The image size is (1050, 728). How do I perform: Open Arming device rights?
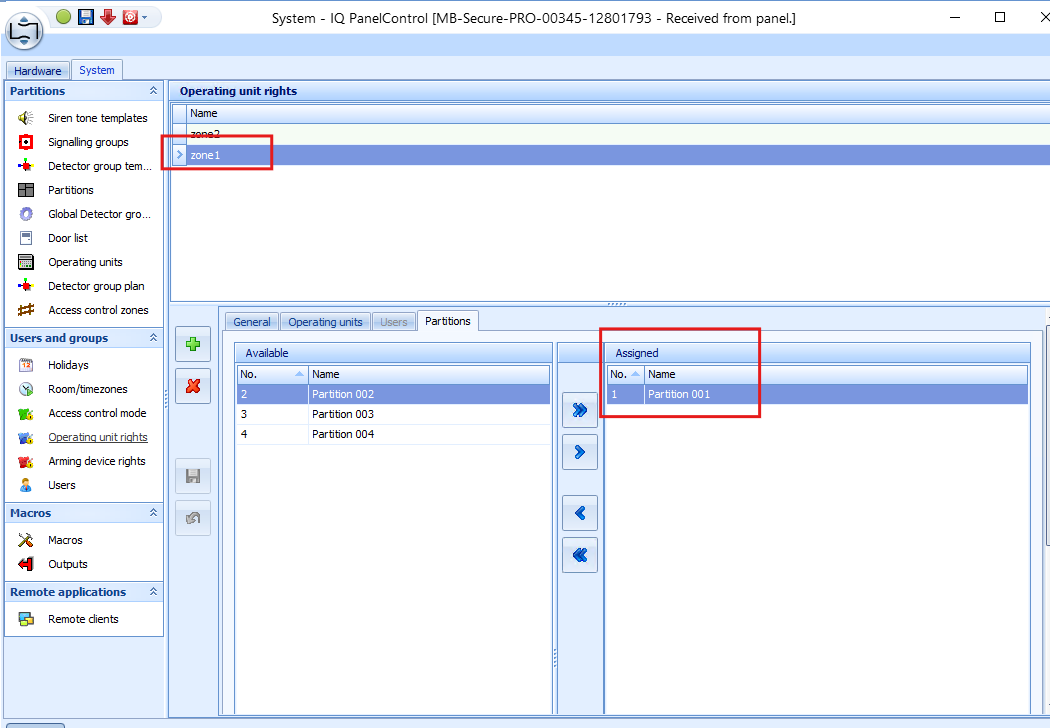96,461
